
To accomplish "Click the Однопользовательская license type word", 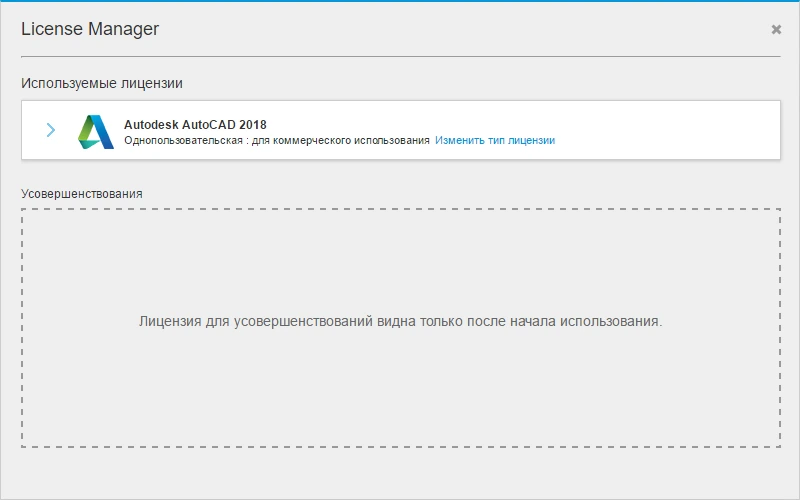I will coord(183,140).
